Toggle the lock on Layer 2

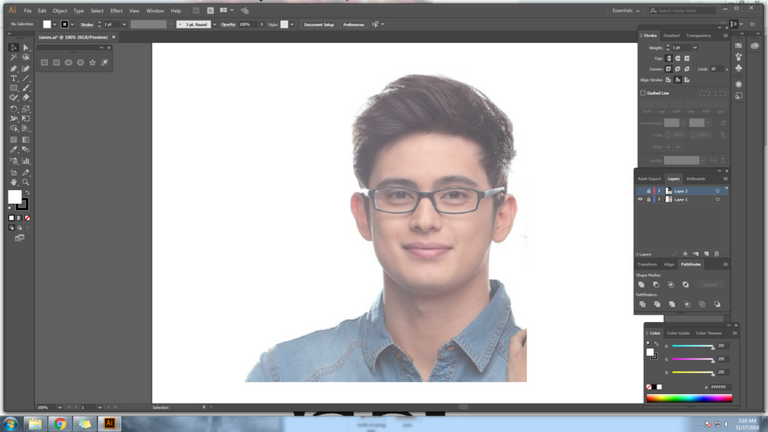pyautogui.click(x=649, y=190)
